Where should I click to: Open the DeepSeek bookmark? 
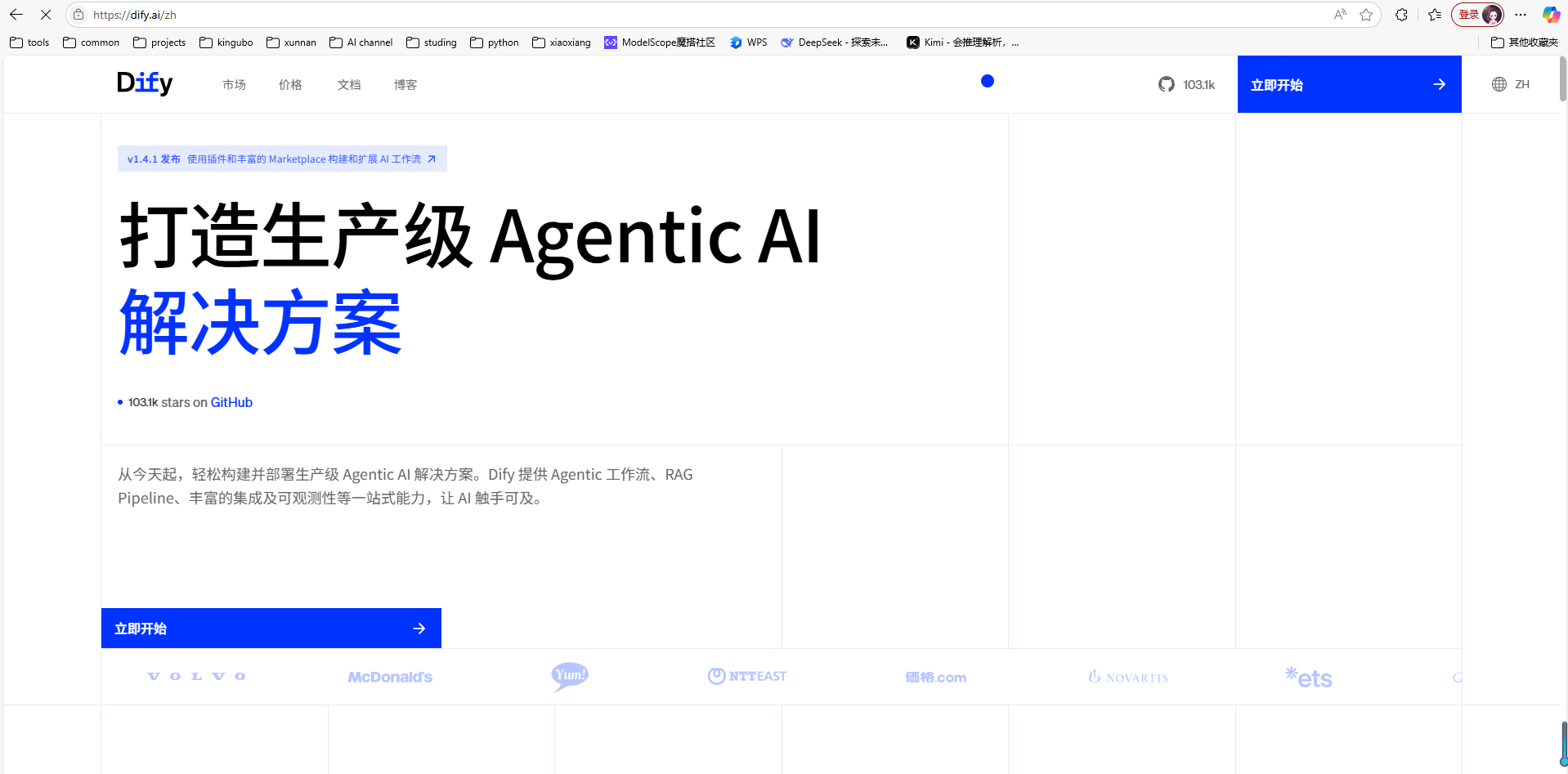834,43
